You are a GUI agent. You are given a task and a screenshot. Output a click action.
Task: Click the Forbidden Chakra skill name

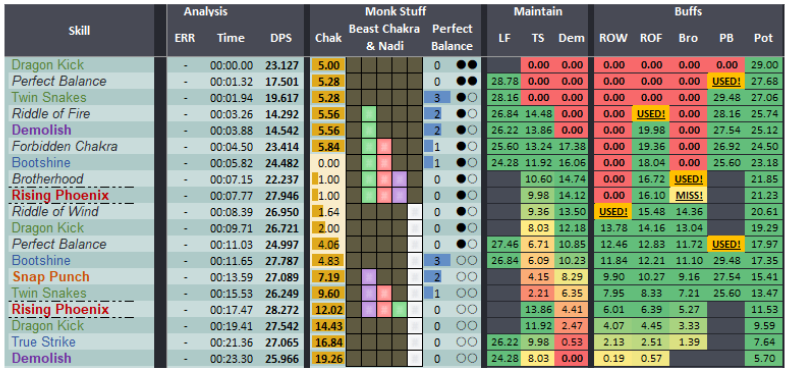click(64, 147)
